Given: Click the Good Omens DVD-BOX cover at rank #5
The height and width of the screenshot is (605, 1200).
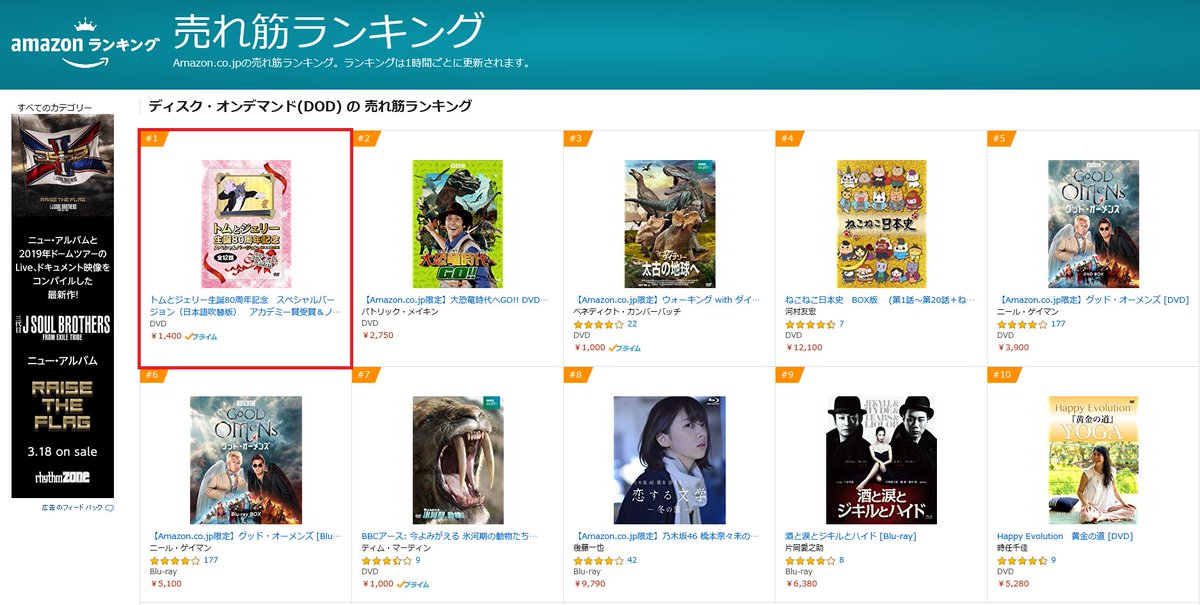Looking at the screenshot, I should pyautogui.click(x=1093, y=224).
